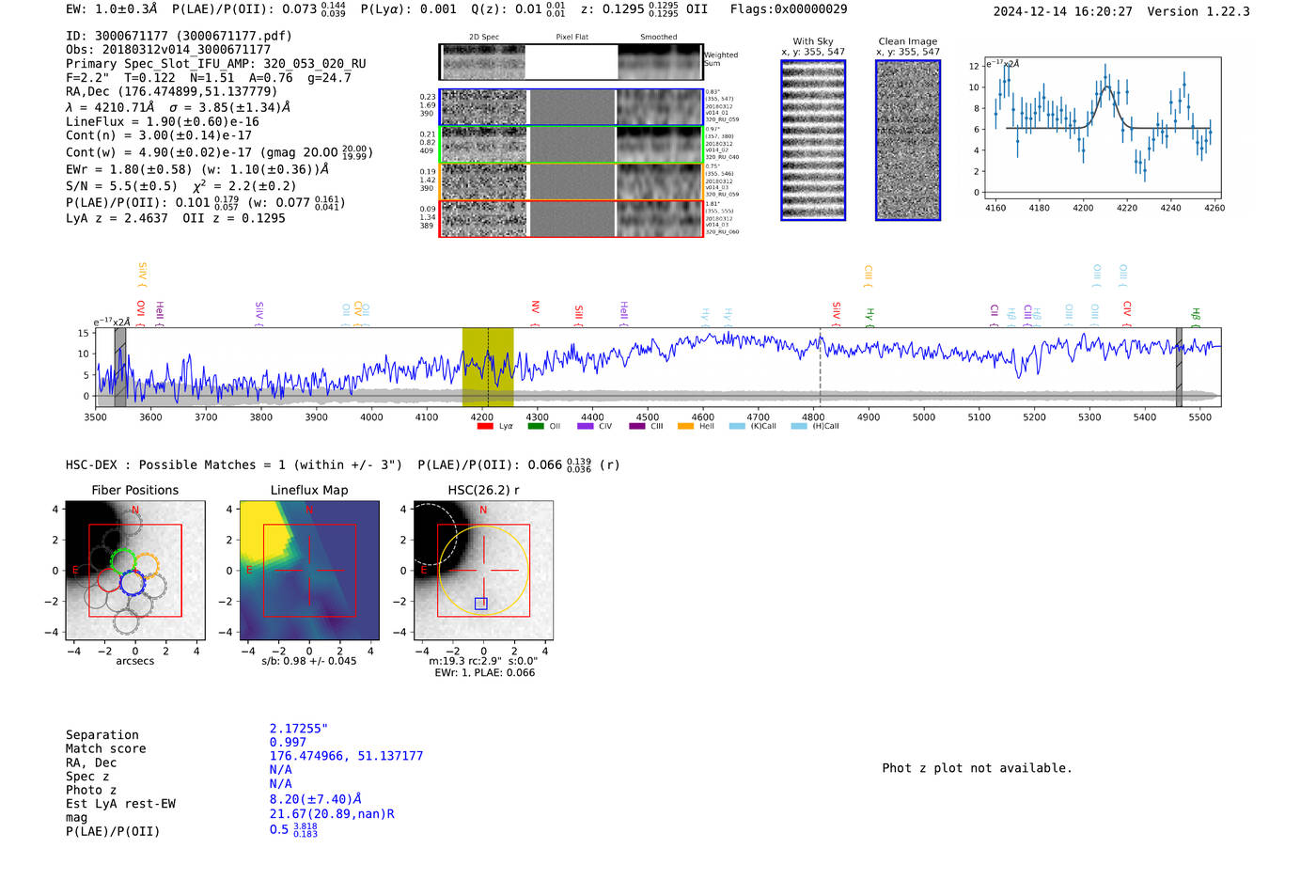The height and width of the screenshot is (896, 1316).
Task: Click the hatched gray band near 5460 Å
Action: tap(1179, 368)
